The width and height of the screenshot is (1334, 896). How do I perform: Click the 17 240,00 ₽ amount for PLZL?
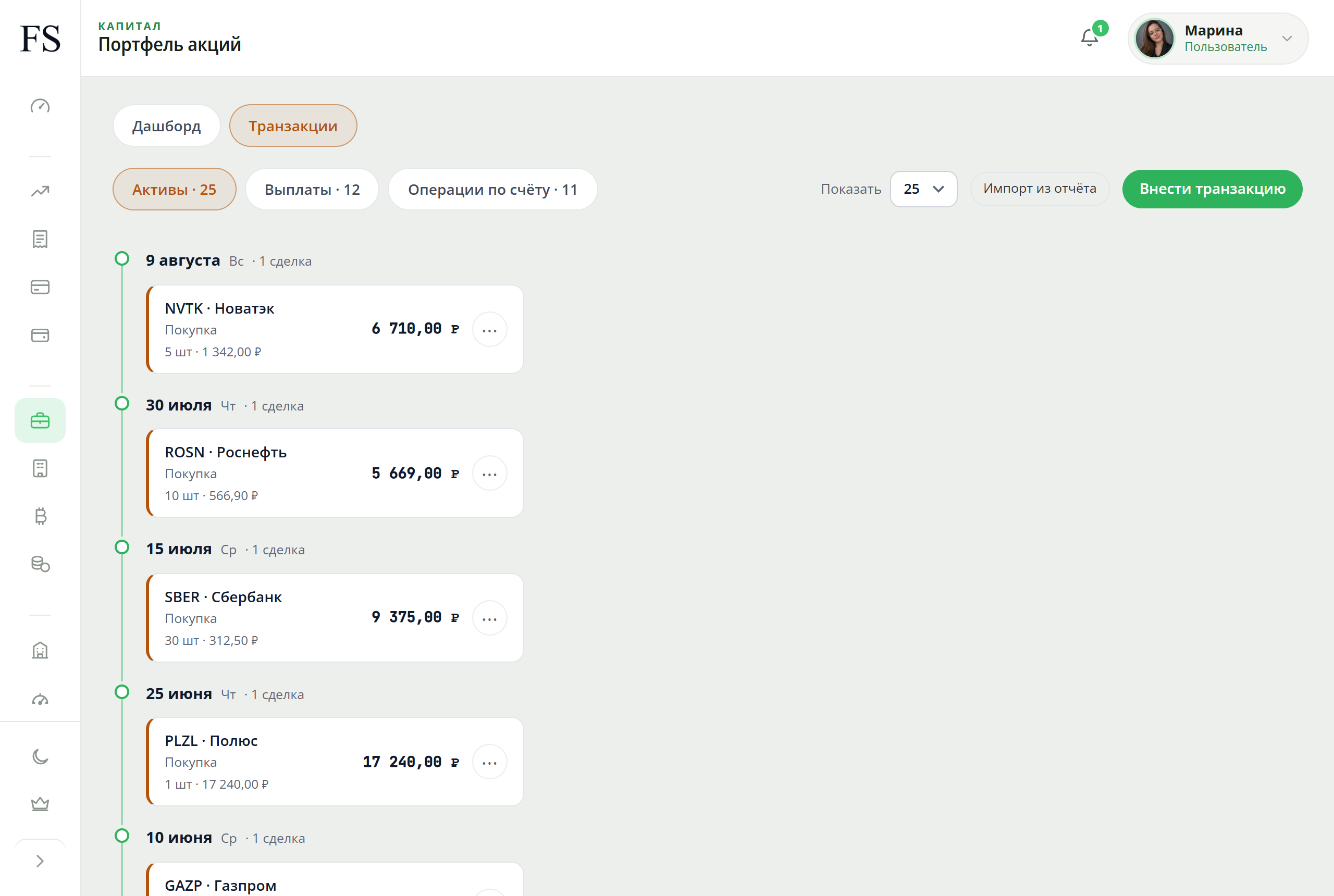[411, 762]
